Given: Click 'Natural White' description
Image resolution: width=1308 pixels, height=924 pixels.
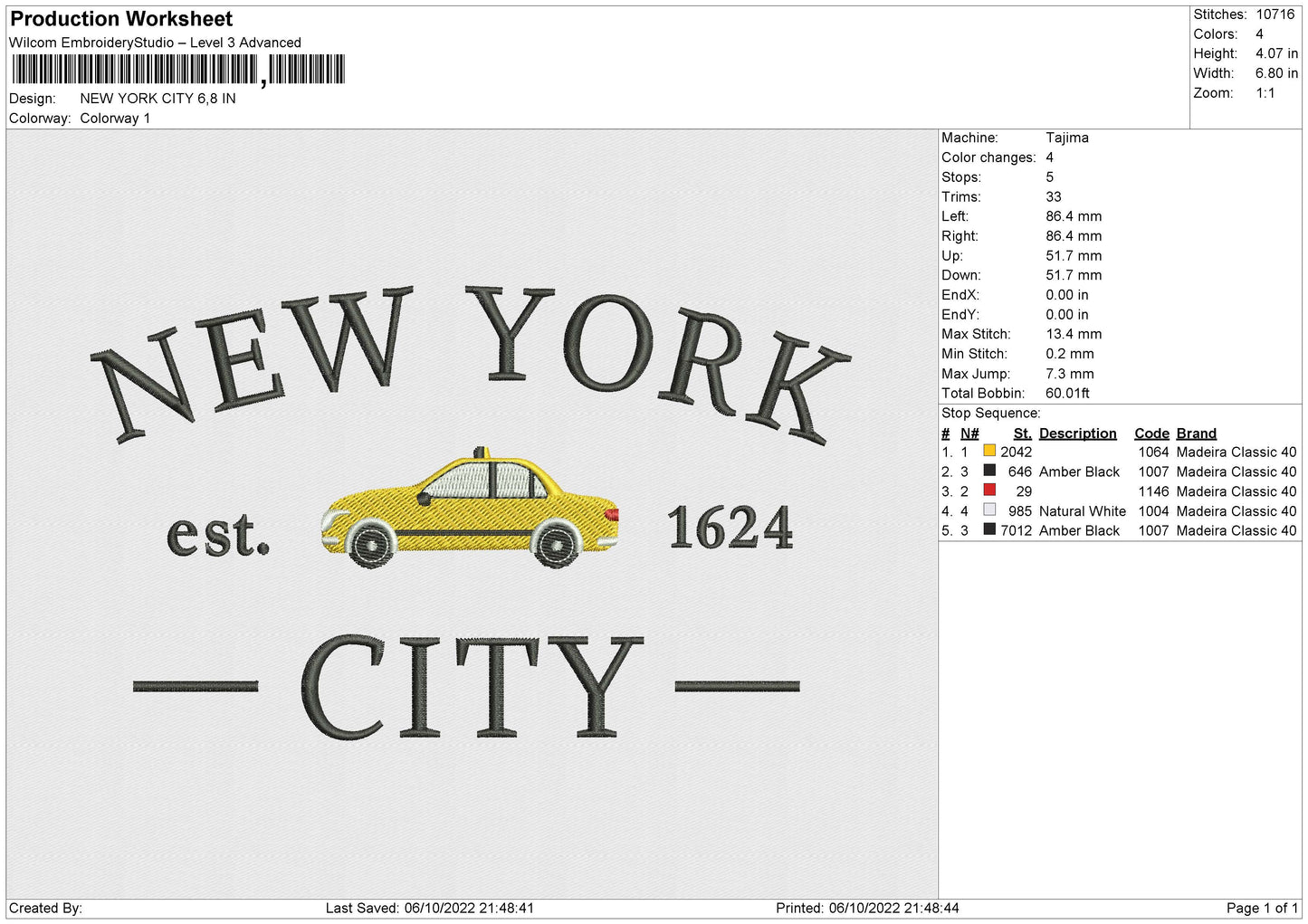Looking at the screenshot, I should coord(1082,511).
